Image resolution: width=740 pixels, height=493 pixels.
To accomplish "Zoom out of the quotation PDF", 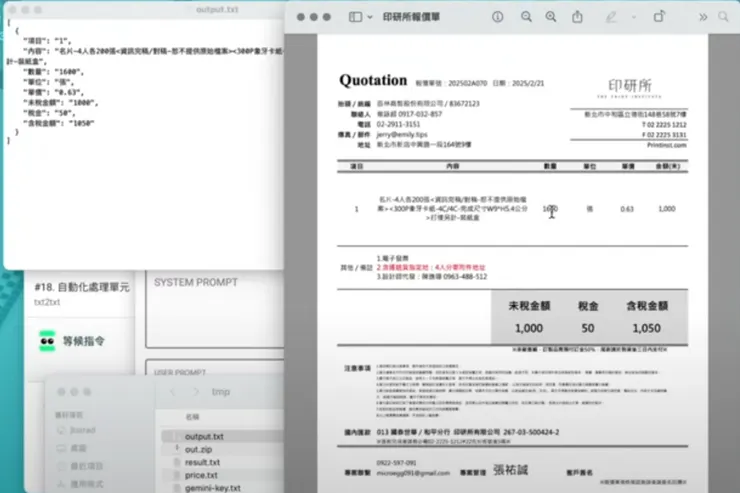I will pyautogui.click(x=526, y=17).
